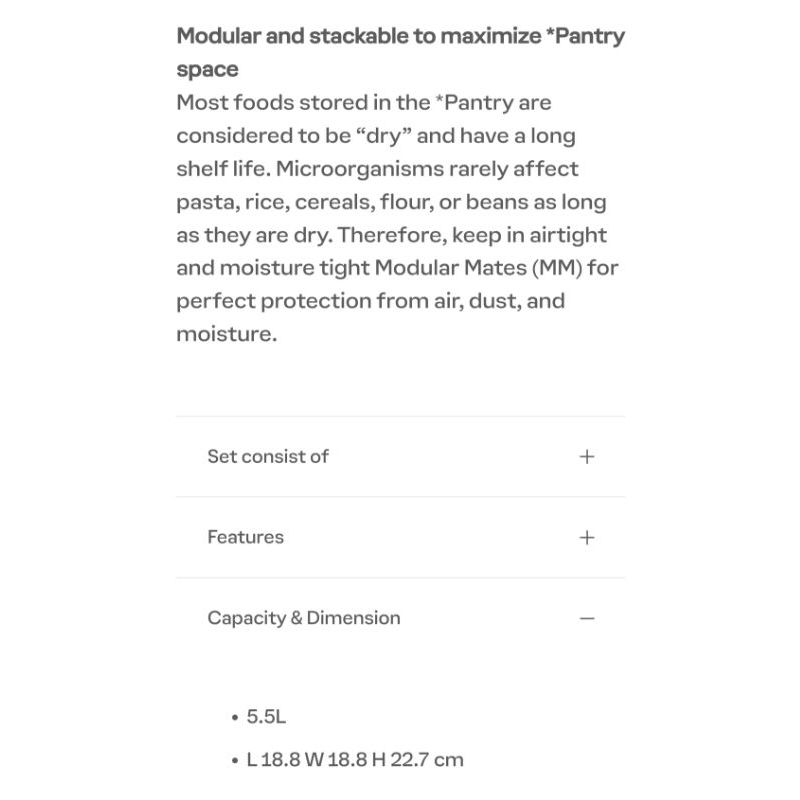Viewport: 800px width, 800px height.
Task: Click the bullet point before the dimensions line
Action: point(235,760)
